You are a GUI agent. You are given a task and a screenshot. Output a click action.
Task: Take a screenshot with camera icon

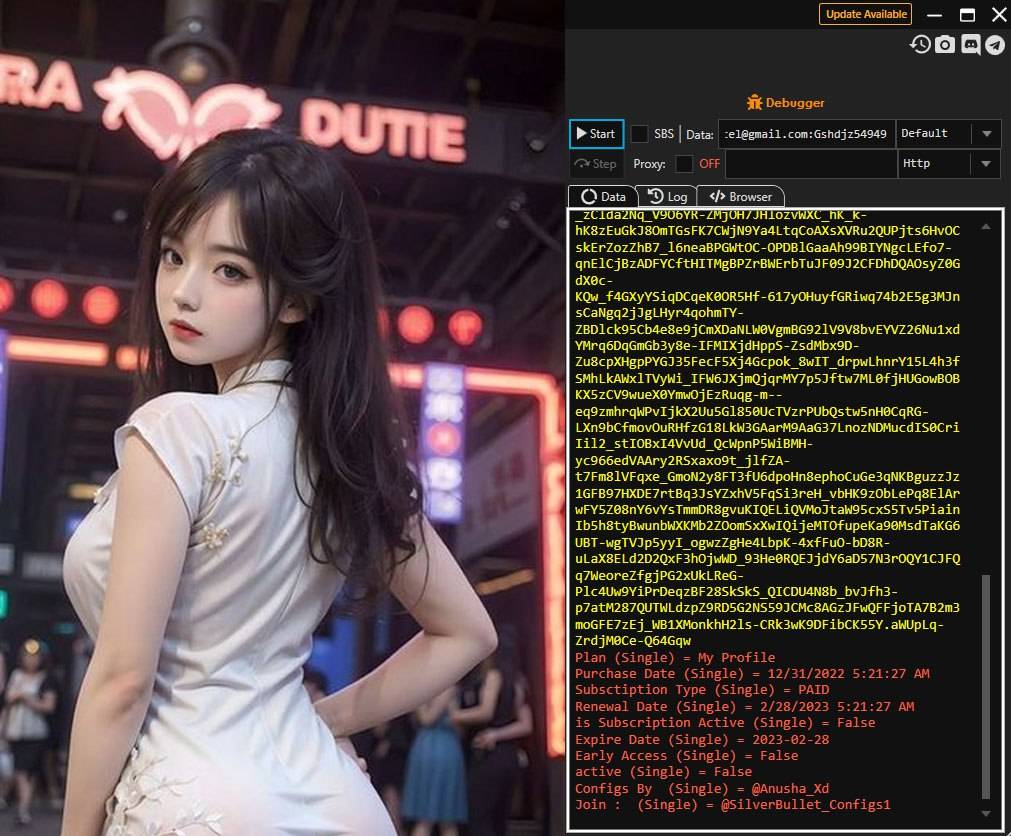(x=945, y=44)
